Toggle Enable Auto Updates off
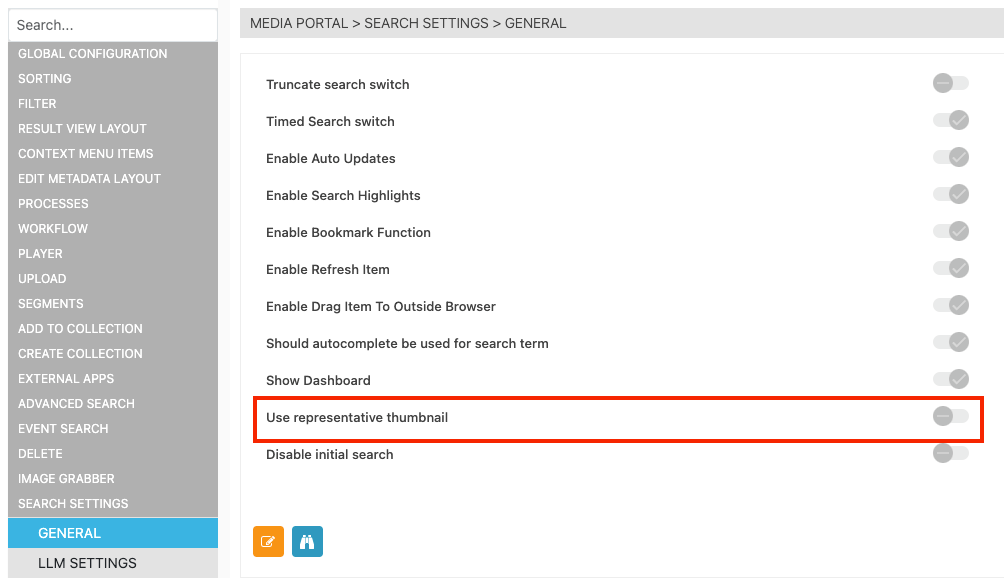 pyautogui.click(x=949, y=157)
